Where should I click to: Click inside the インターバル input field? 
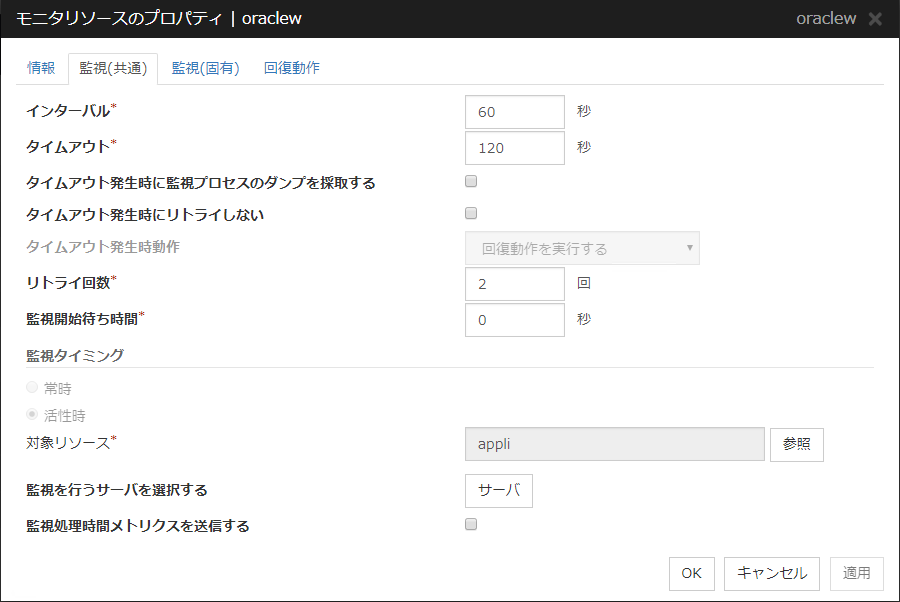(514, 112)
